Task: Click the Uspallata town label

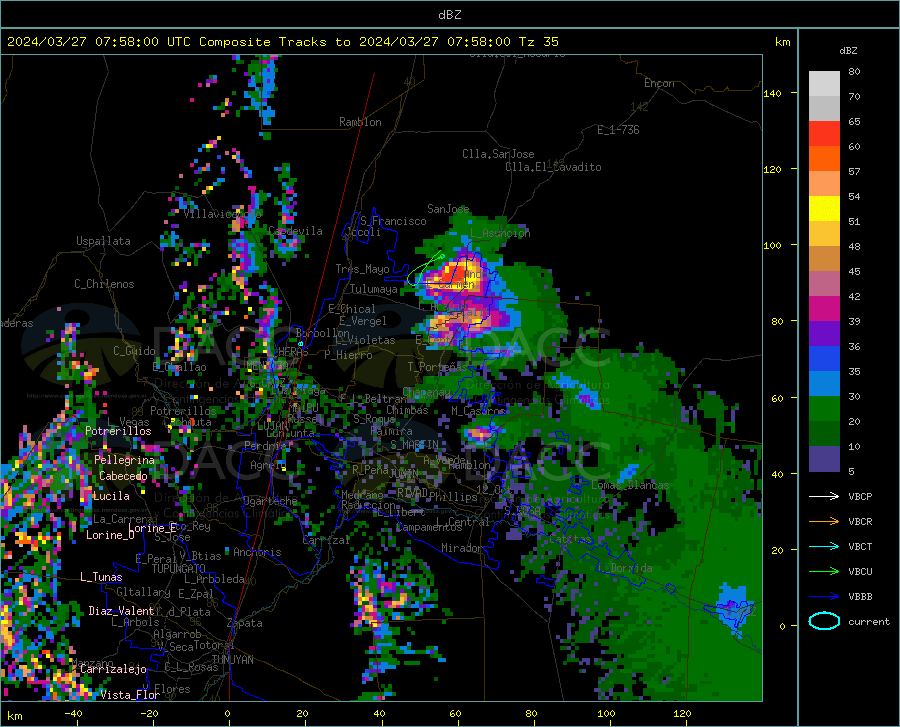Action: pos(103,241)
